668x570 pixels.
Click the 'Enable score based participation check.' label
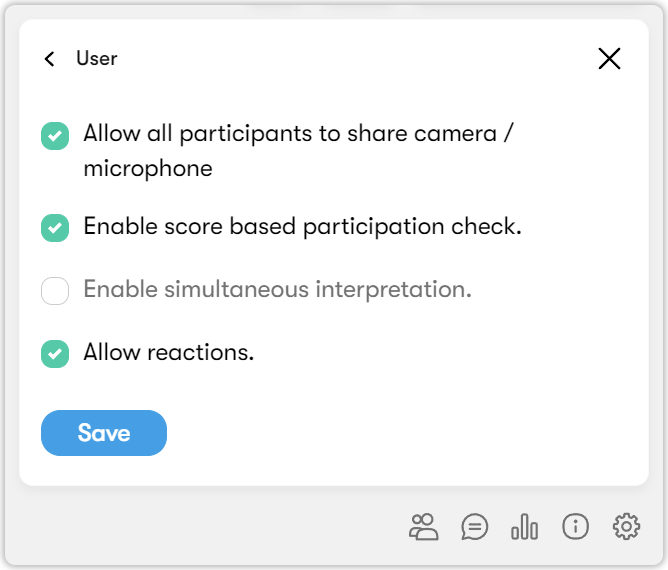[302, 227]
